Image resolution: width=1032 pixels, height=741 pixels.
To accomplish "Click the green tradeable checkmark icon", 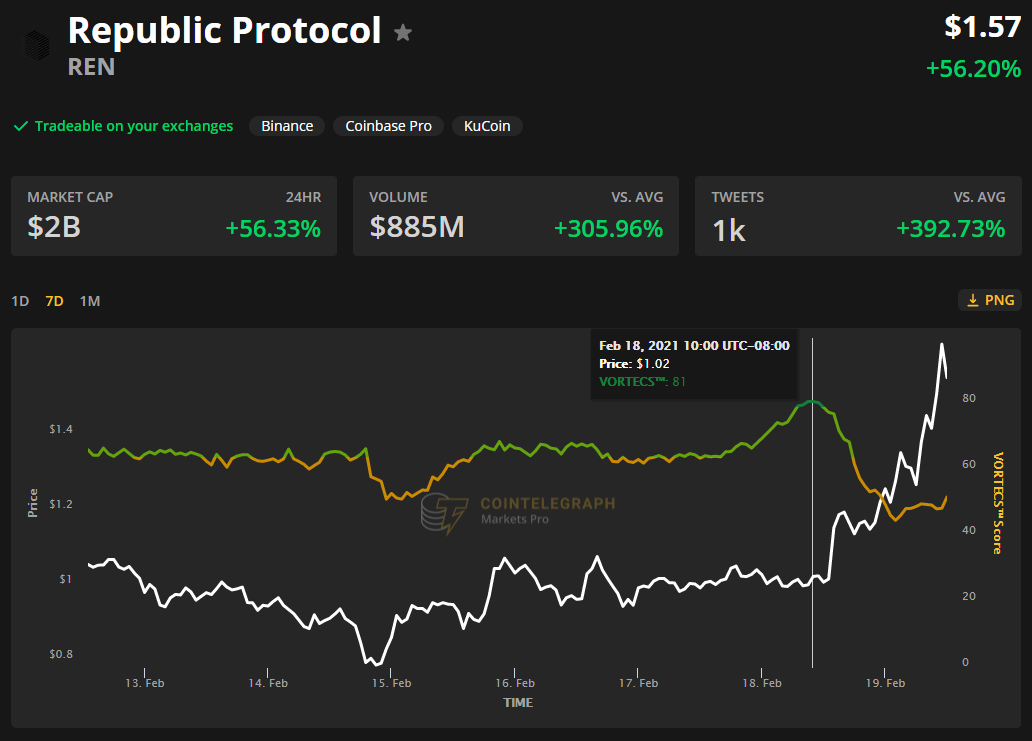I will 21,126.
